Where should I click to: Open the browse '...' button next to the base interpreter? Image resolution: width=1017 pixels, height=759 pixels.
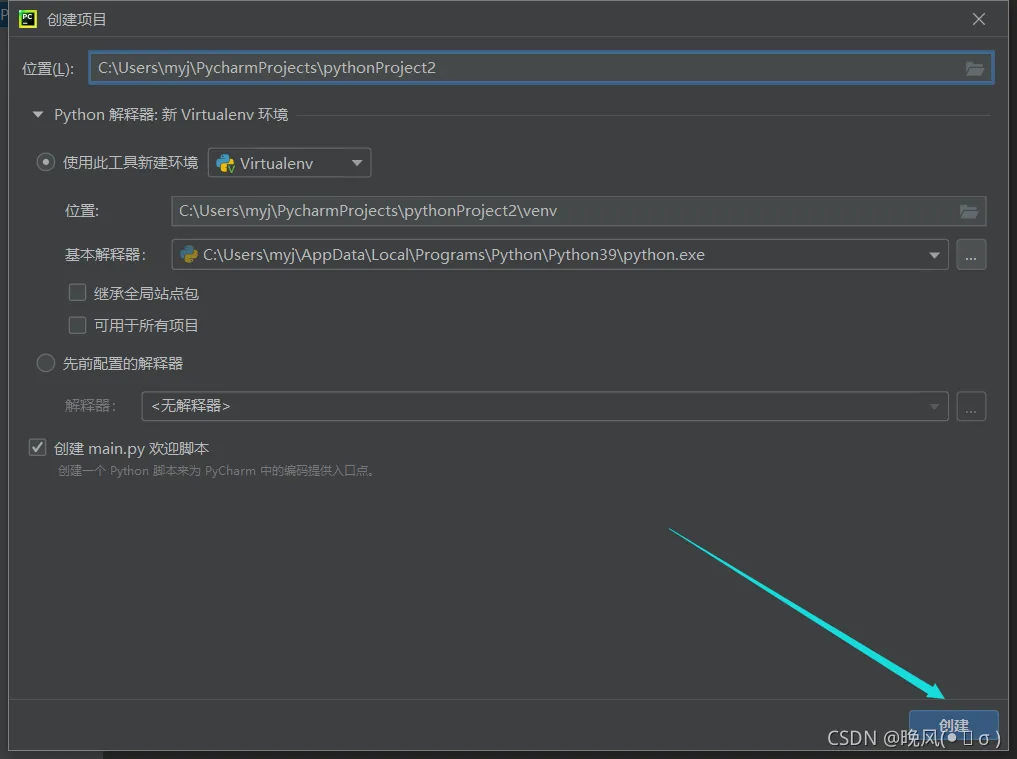pos(970,254)
